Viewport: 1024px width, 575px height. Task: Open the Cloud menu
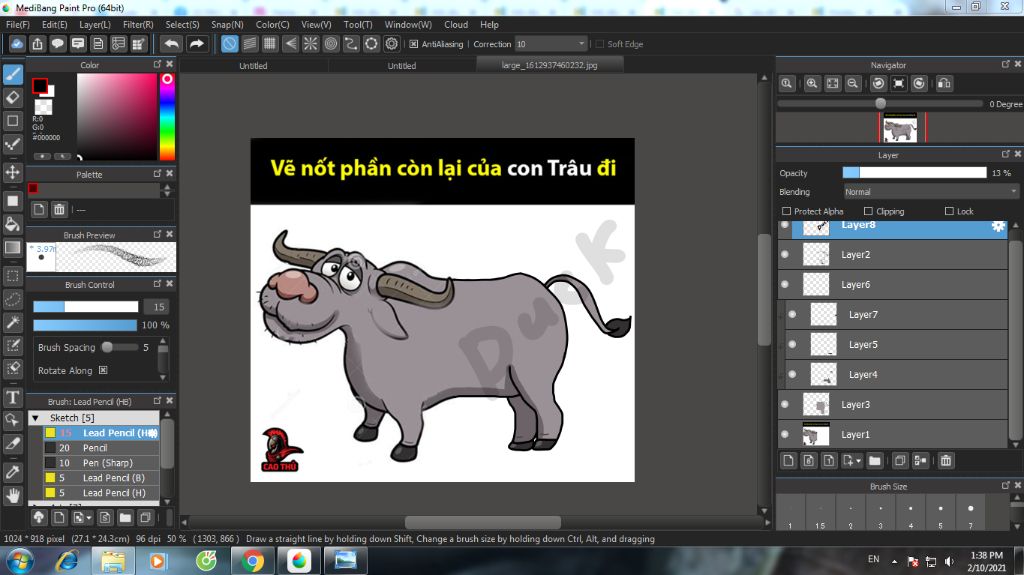pos(456,24)
